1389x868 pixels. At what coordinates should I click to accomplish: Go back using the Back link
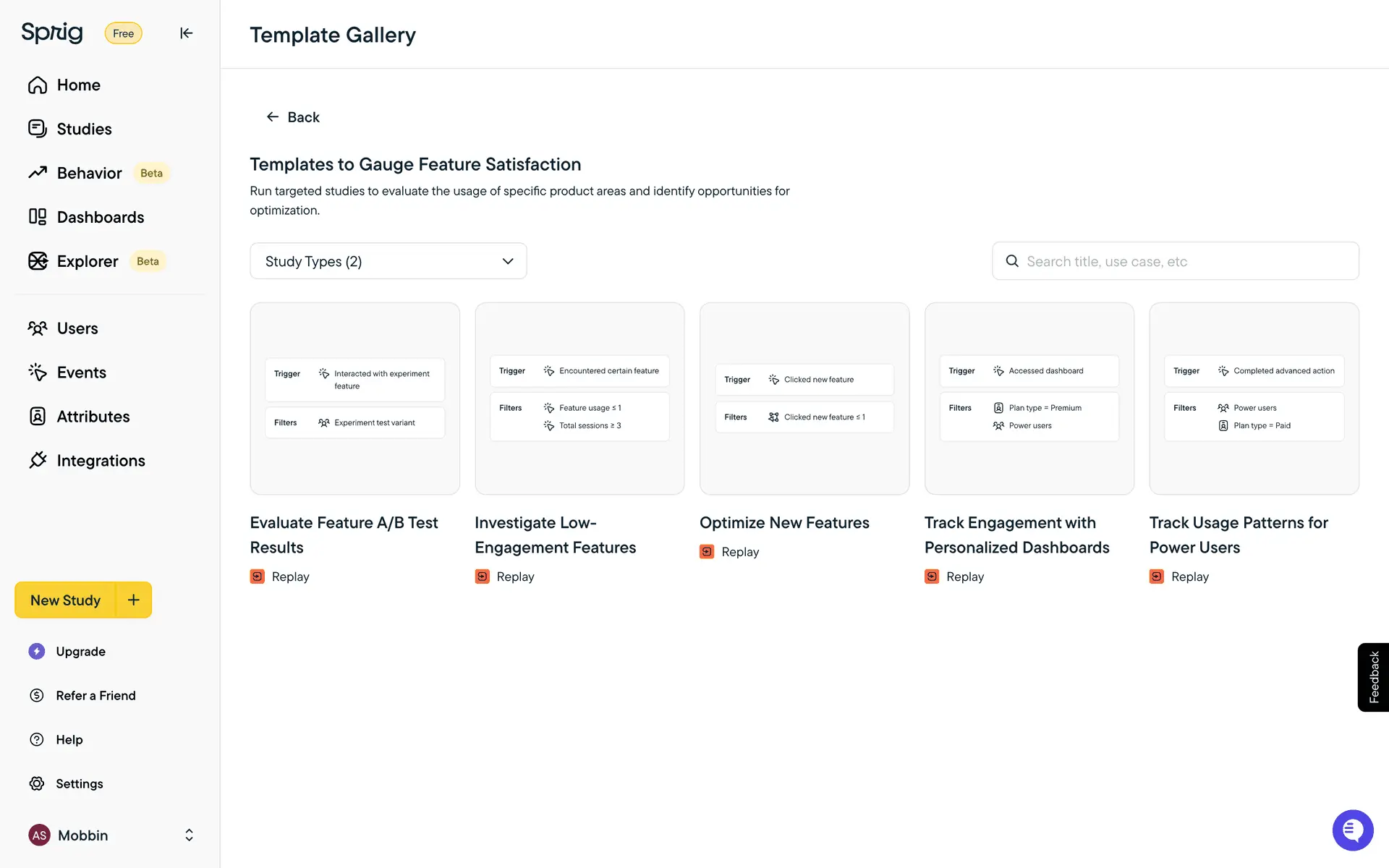click(293, 117)
